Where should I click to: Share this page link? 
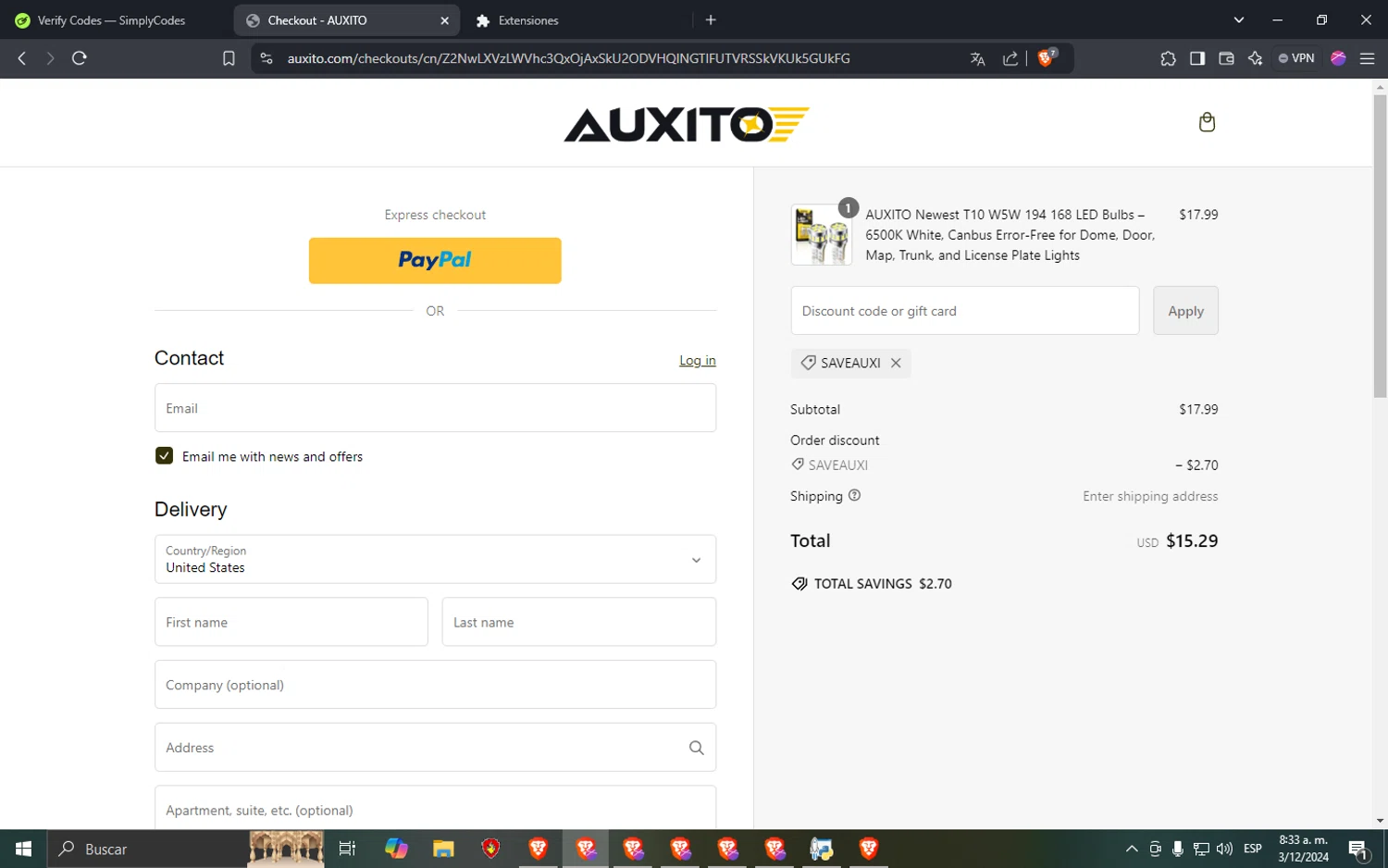point(1010,58)
